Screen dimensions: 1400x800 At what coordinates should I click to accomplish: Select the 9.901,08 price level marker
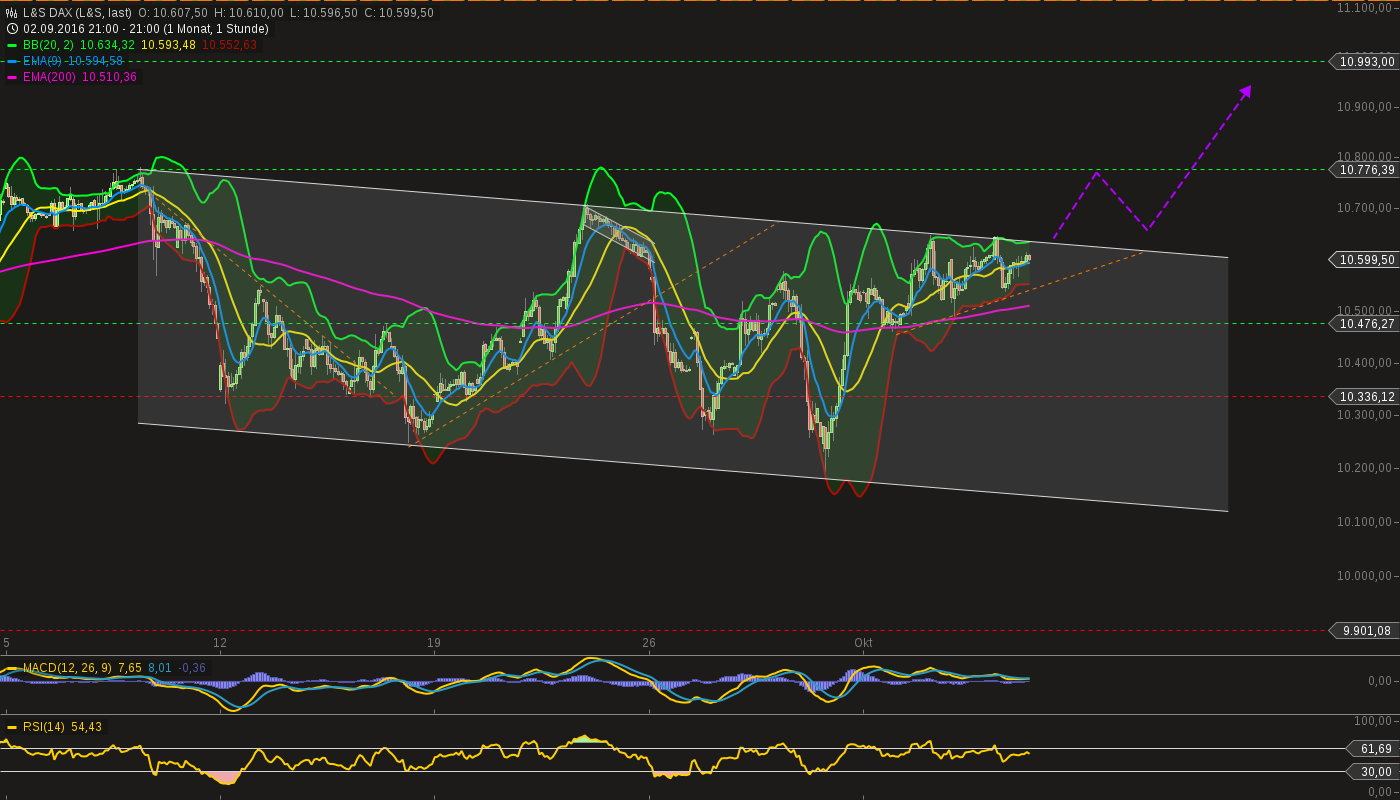point(1364,631)
